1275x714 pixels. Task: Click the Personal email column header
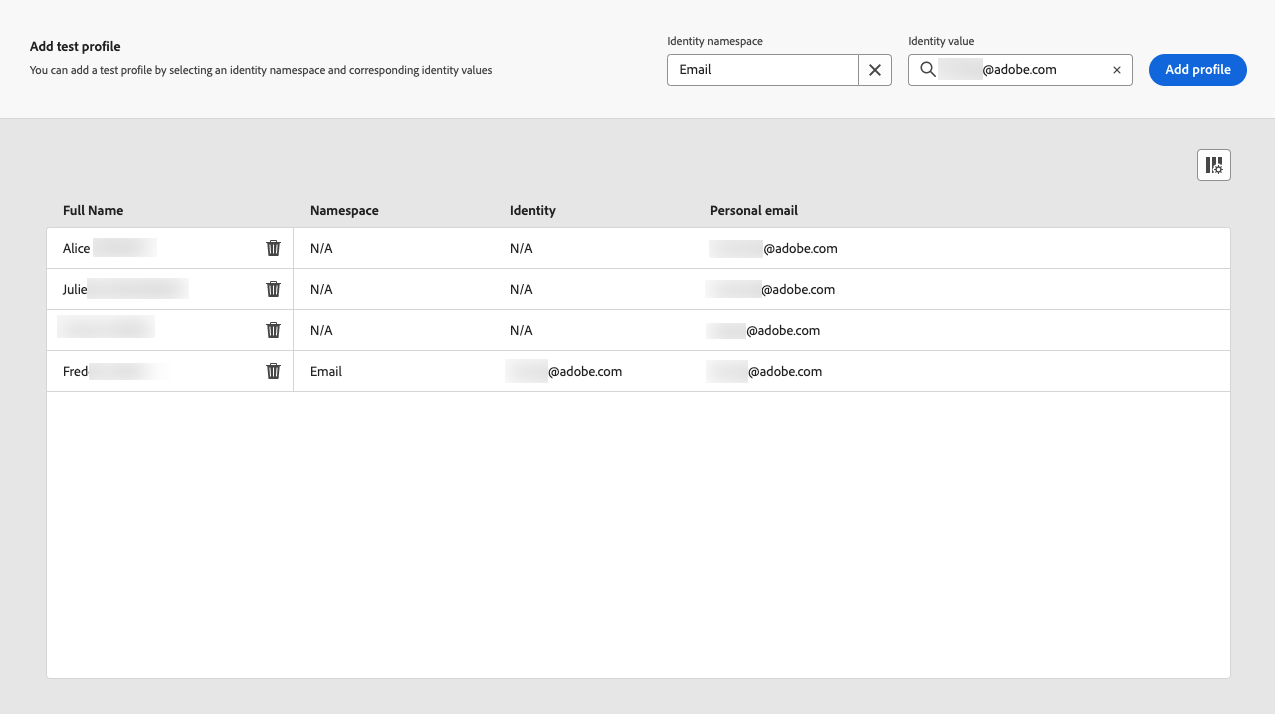coord(754,210)
